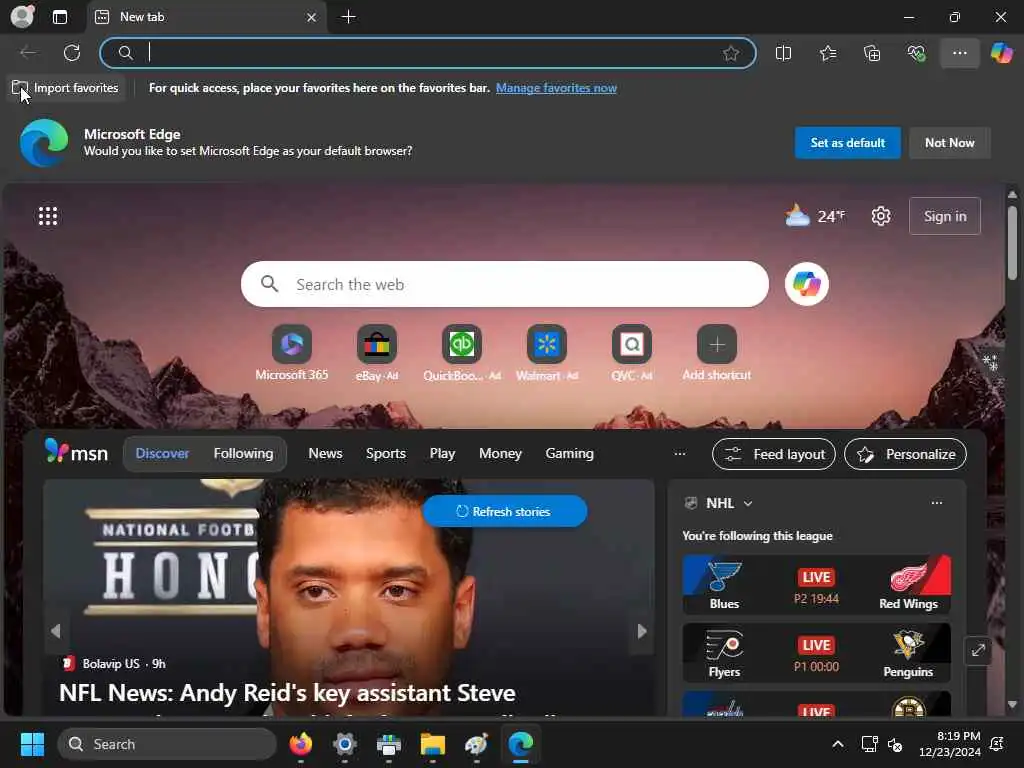Click the snowflake effect icon
Image resolution: width=1024 pixels, height=768 pixels.
990,362
